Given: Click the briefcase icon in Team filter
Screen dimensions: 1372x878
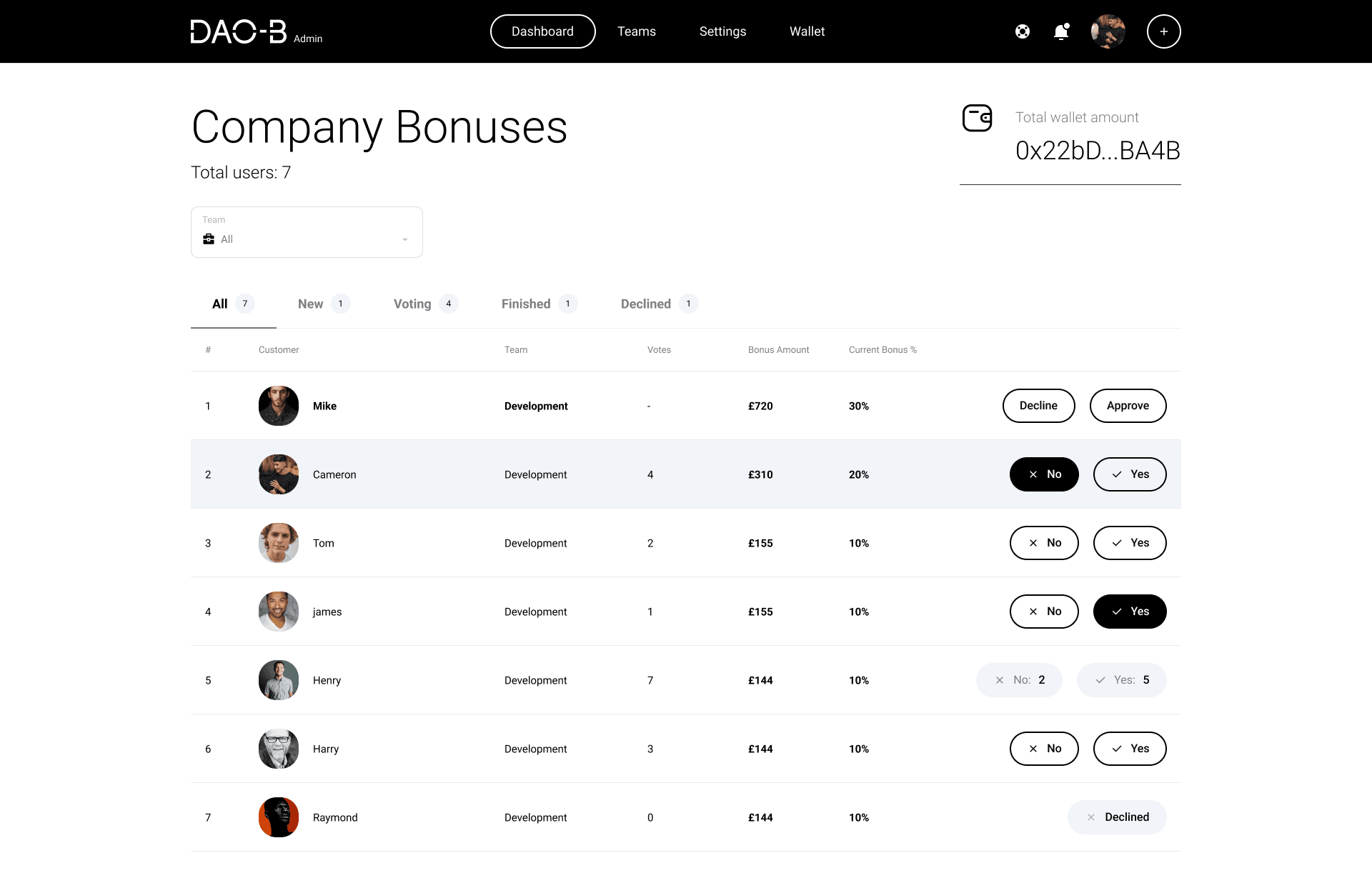Looking at the screenshot, I should point(209,239).
